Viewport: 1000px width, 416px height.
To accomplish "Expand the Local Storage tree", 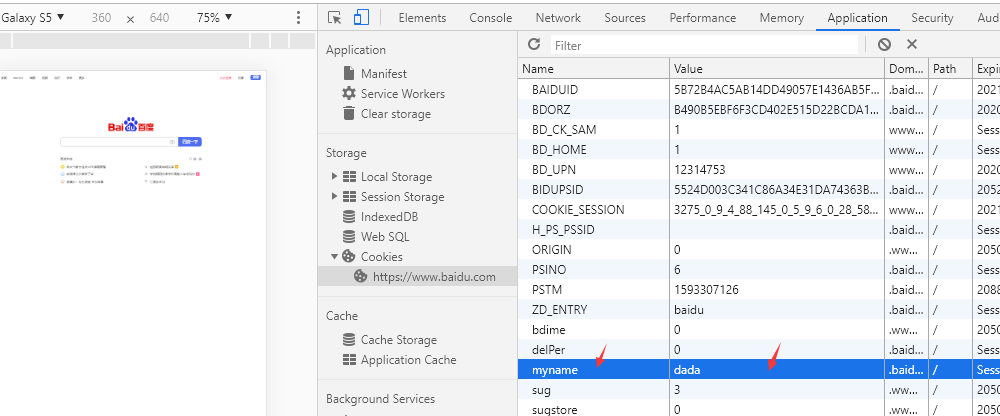I will tap(334, 177).
